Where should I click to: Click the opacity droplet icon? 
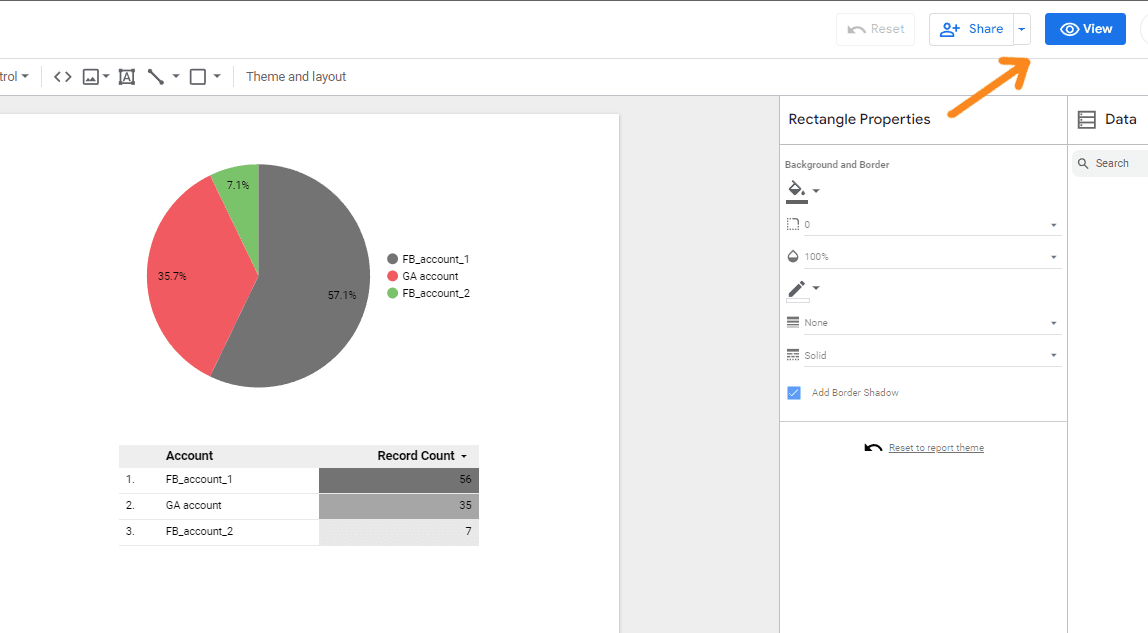point(793,256)
